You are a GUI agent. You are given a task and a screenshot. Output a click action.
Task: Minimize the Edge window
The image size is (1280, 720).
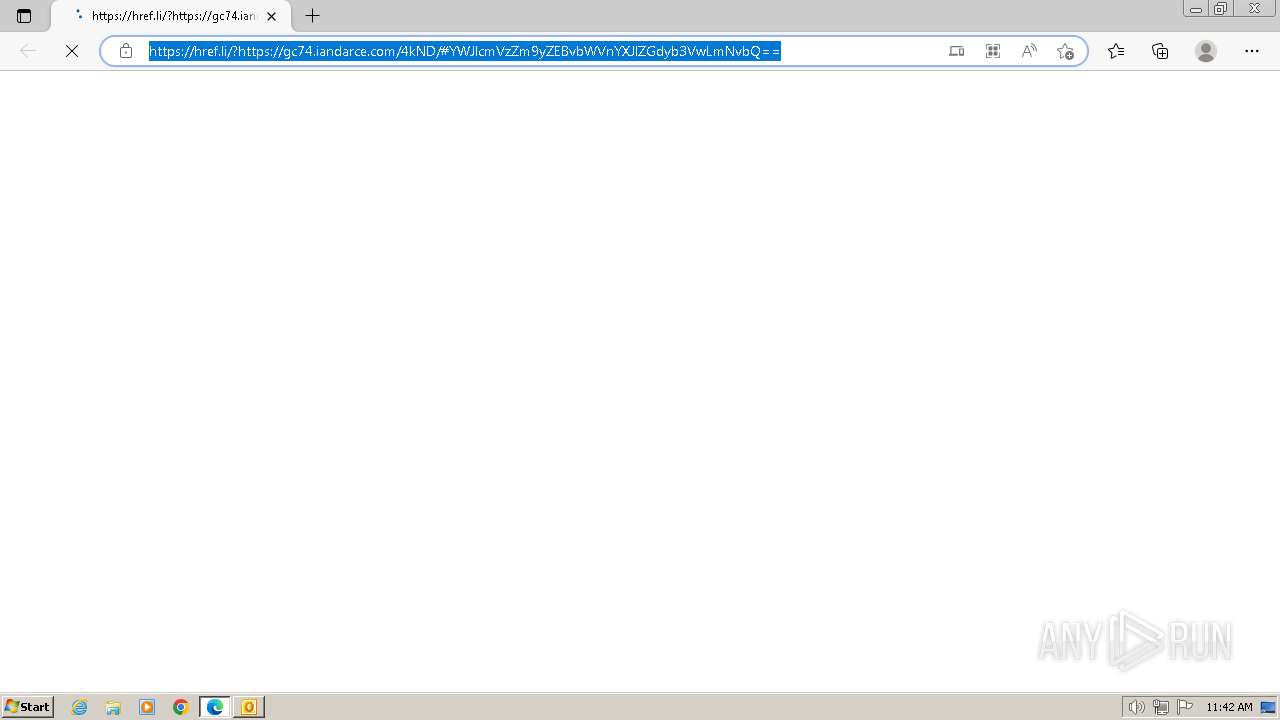pyautogui.click(x=1196, y=9)
